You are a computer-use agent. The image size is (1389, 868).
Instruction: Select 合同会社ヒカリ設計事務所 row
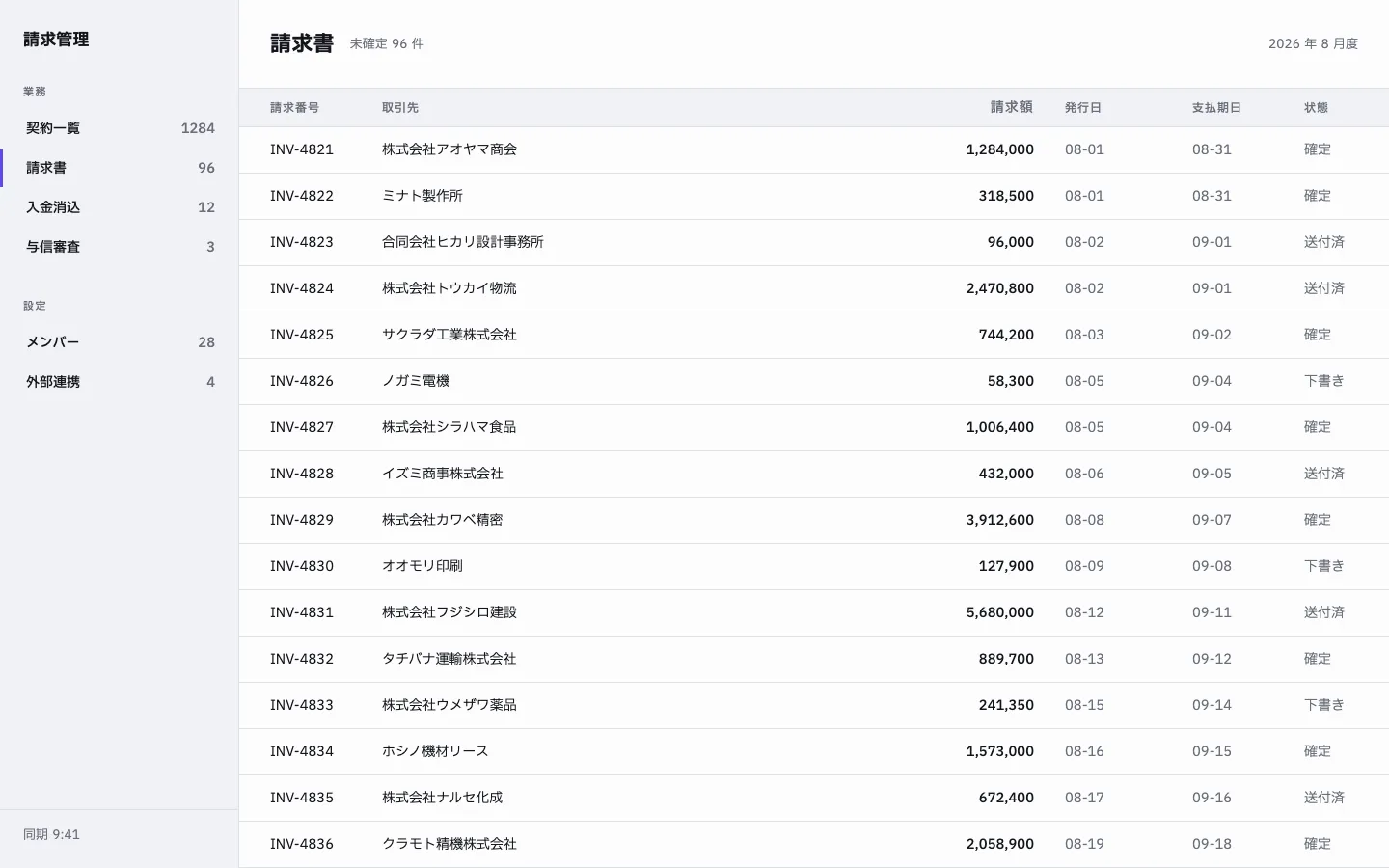click(814, 242)
